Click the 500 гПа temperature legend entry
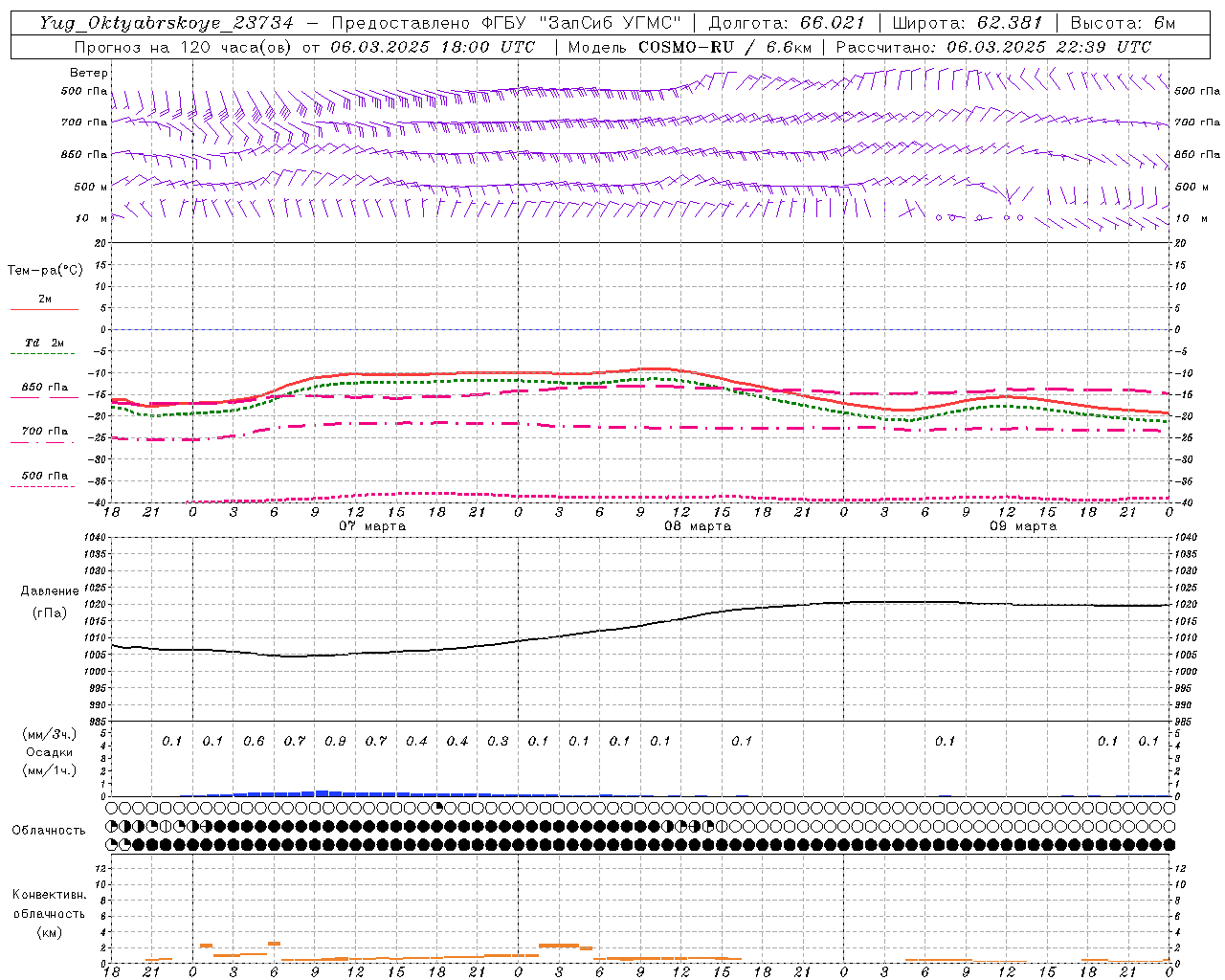This screenshot has width=1225, height=980. coord(45,476)
